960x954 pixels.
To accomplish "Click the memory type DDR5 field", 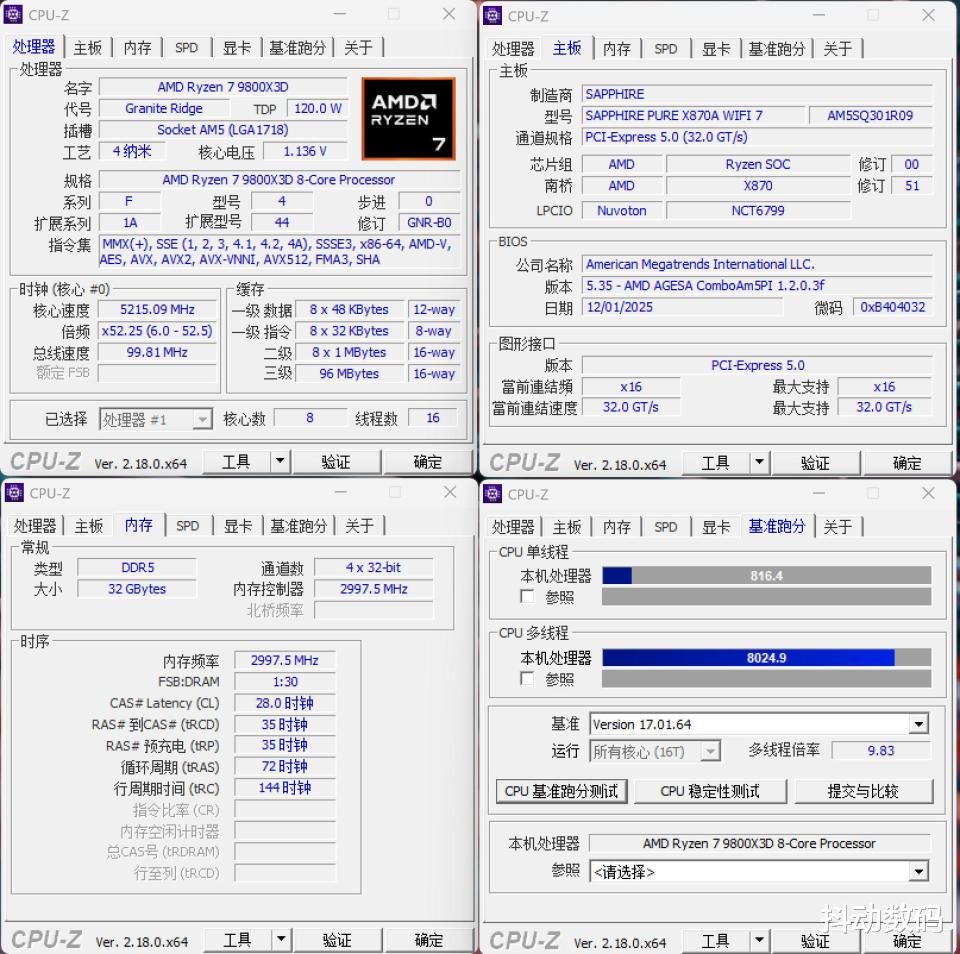I will 137,568.
